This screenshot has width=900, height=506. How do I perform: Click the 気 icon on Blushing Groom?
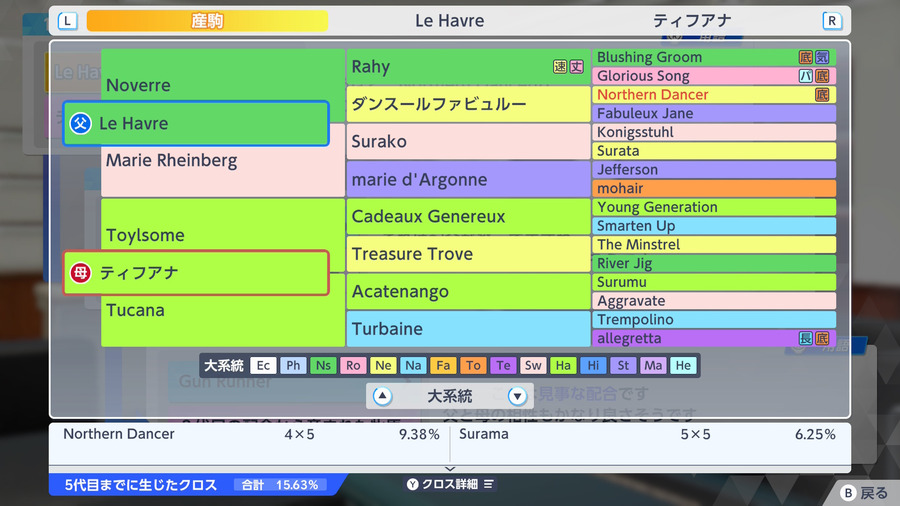pyautogui.click(x=822, y=57)
